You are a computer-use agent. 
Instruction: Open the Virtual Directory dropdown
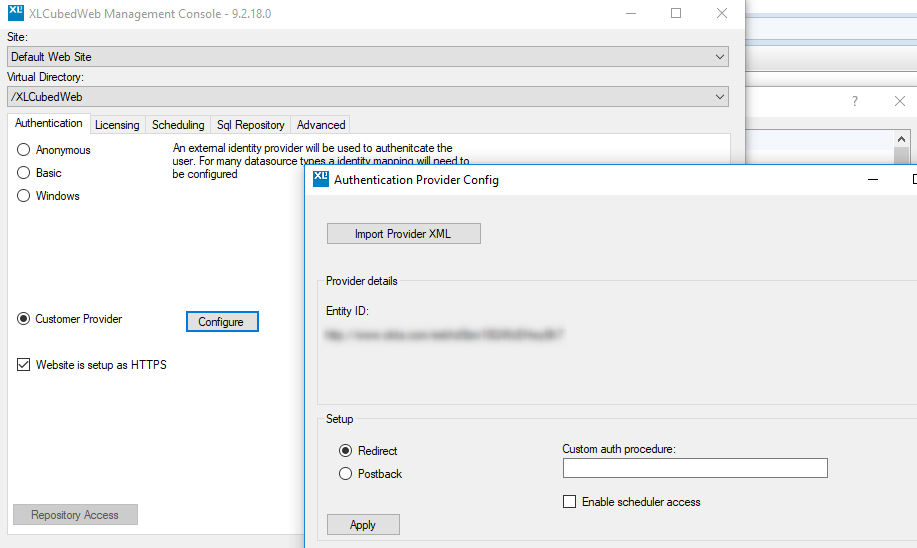tap(720, 97)
